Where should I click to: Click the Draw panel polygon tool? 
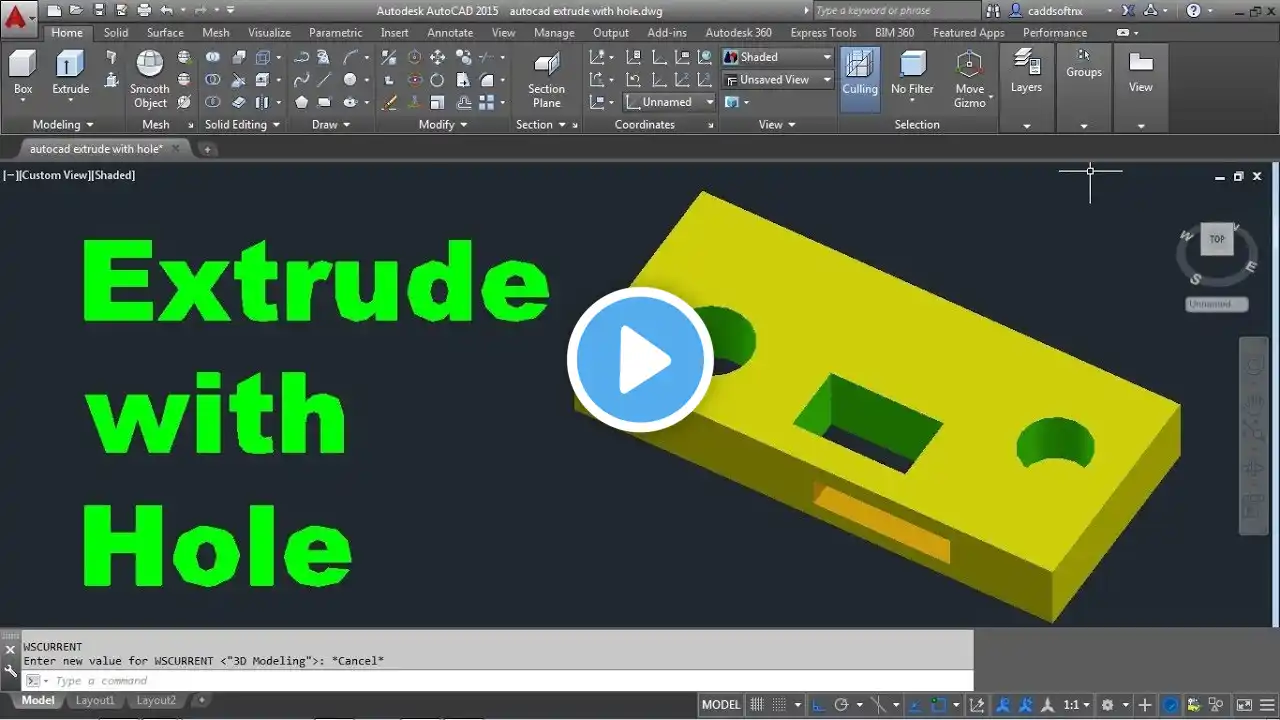tap(301, 102)
